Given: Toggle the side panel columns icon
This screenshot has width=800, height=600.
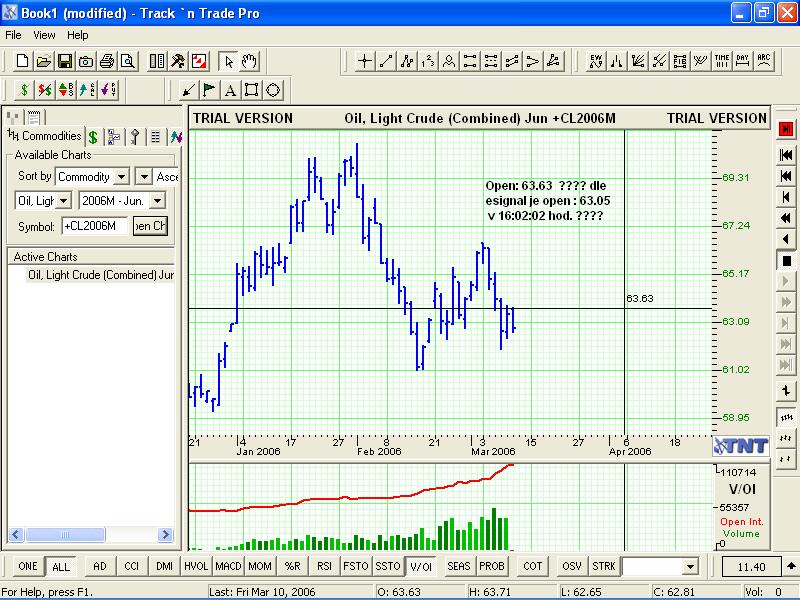Looking at the screenshot, I should 157,62.
